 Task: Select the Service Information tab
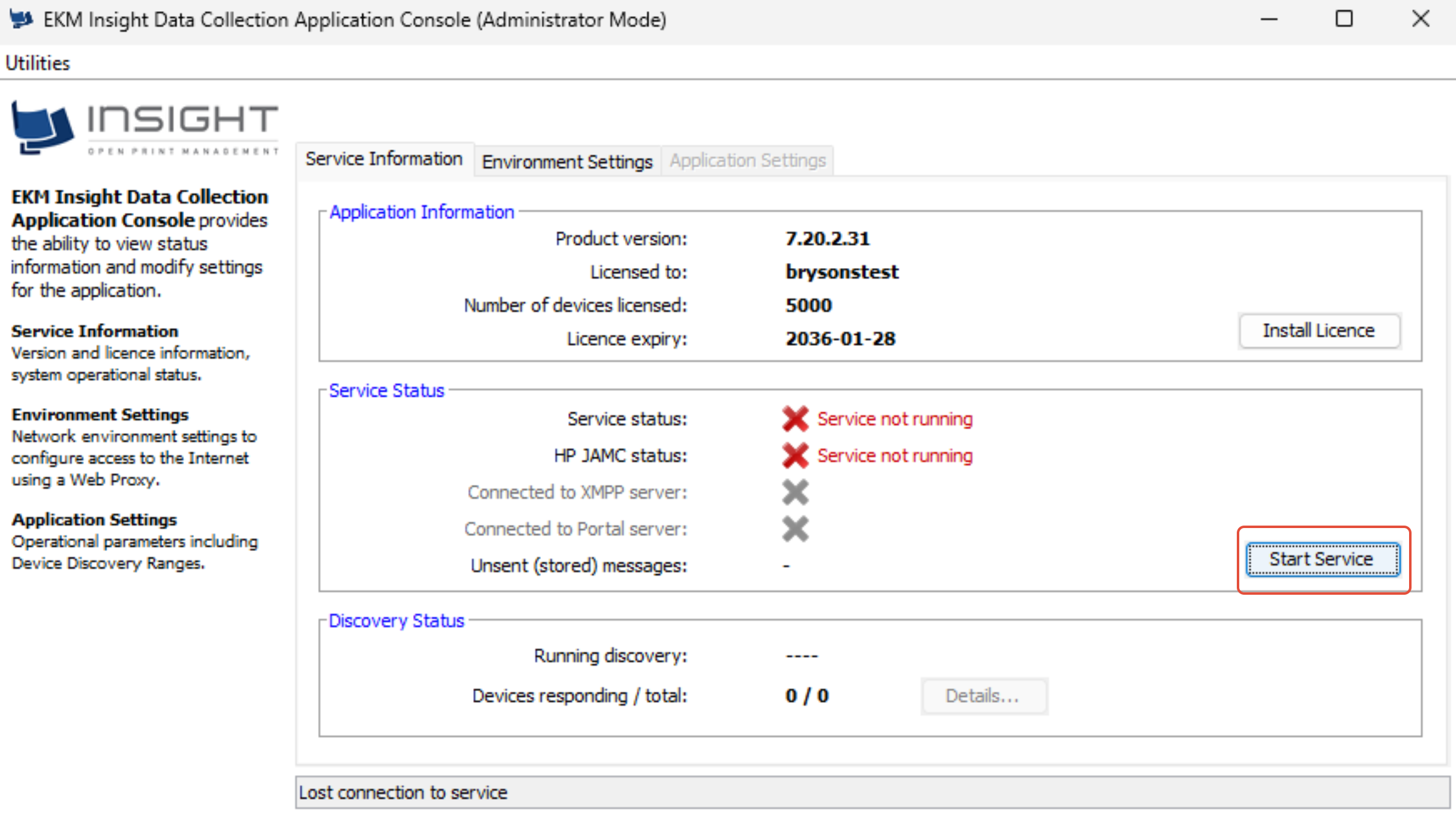pyautogui.click(x=383, y=159)
